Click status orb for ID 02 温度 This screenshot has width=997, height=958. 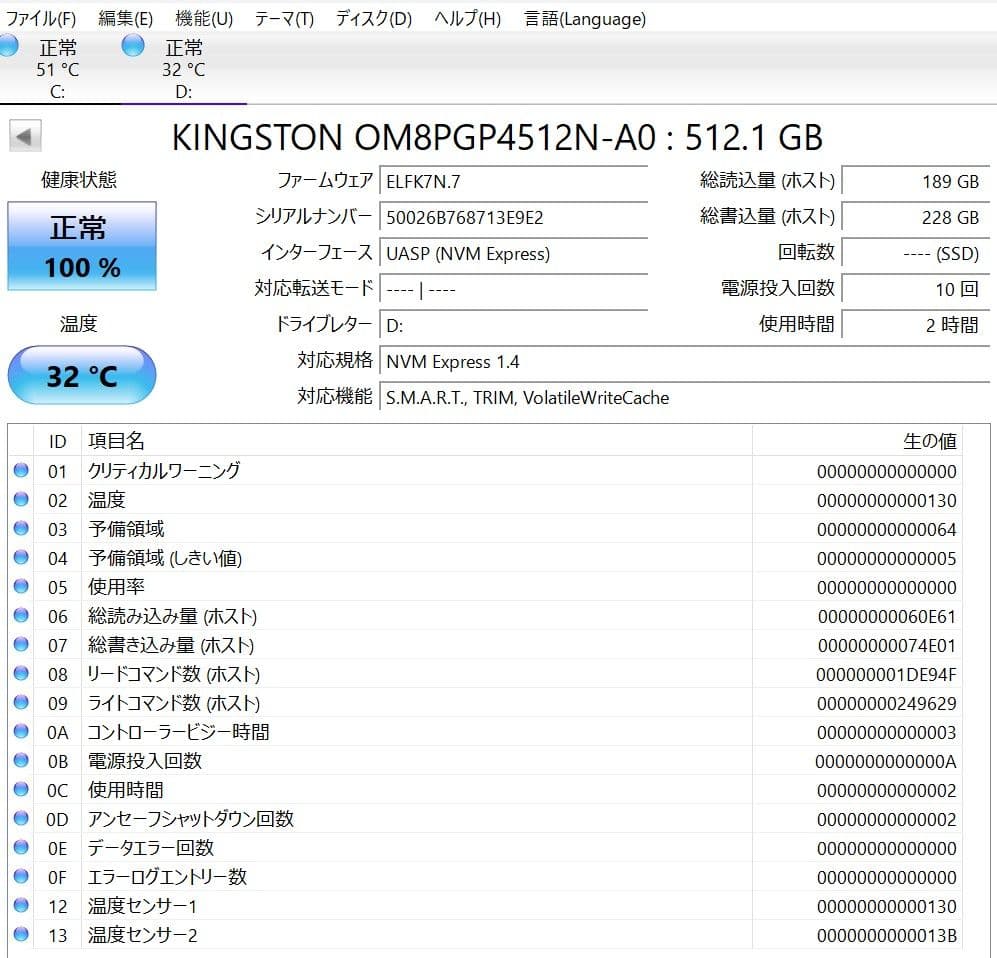point(21,500)
